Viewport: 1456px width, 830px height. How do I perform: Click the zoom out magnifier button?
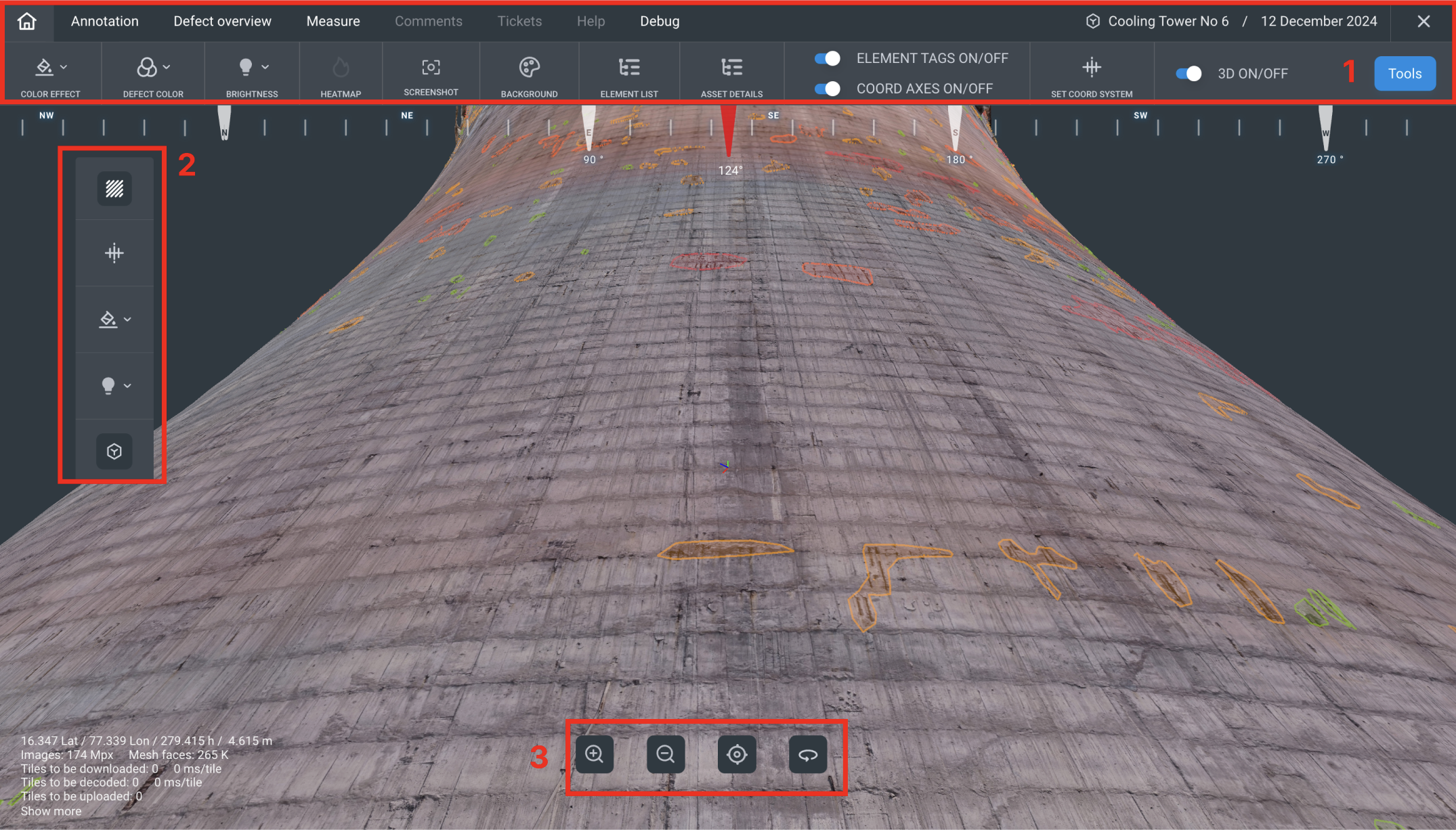pyautogui.click(x=666, y=754)
